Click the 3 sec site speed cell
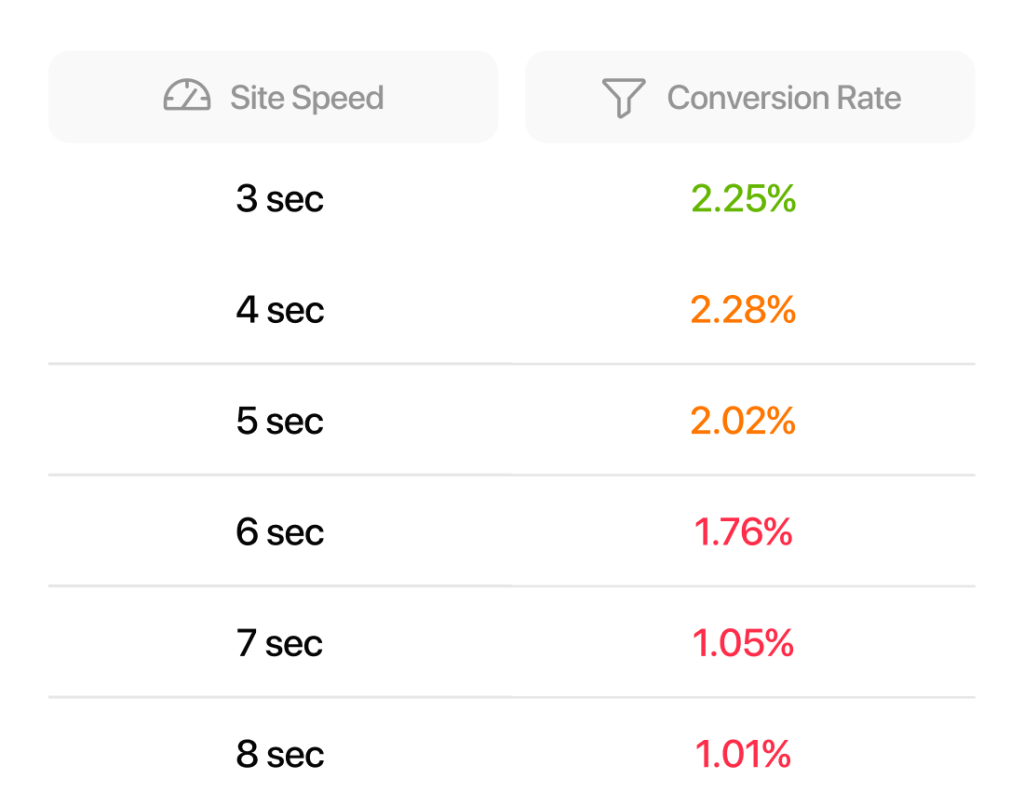Screen dimensions: 1024x806 [280, 199]
